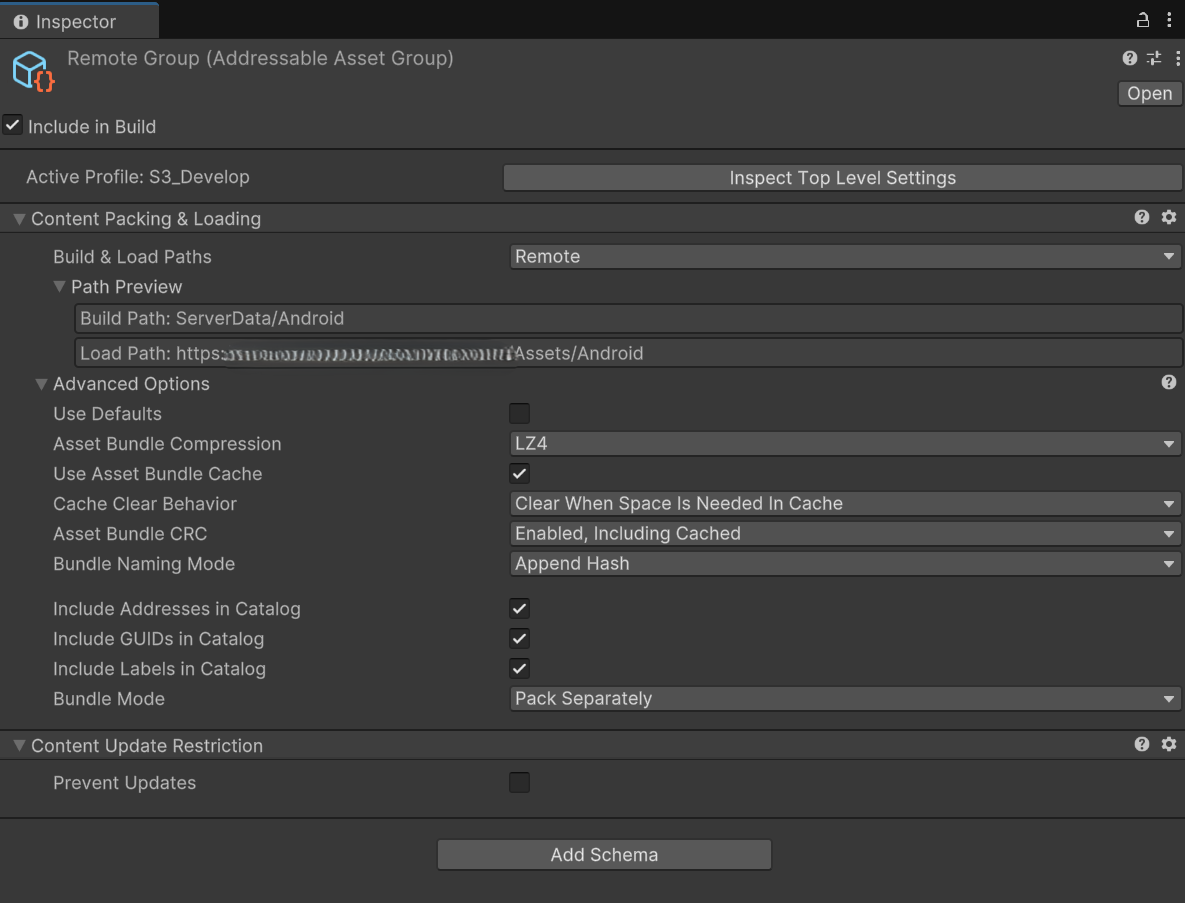The width and height of the screenshot is (1185, 903).
Task: Open the Bundle Mode Pack Separately dropdown
Action: point(845,698)
